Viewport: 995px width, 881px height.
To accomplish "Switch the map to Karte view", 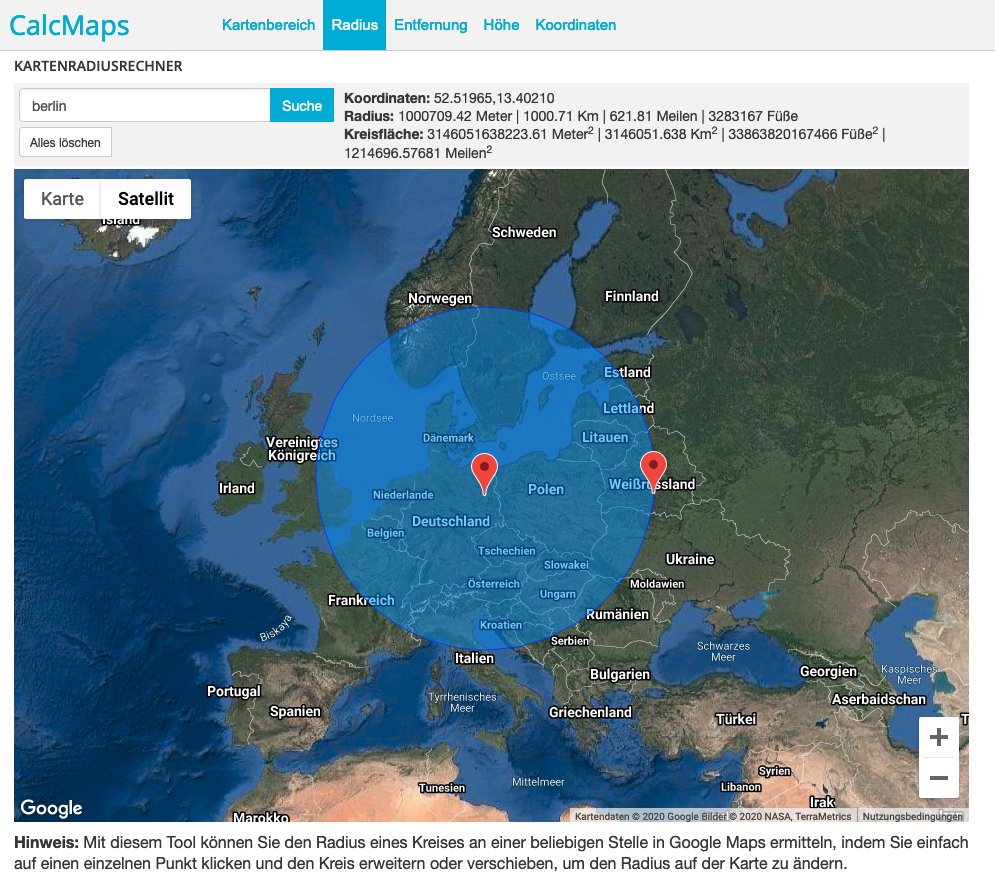I will point(61,198).
